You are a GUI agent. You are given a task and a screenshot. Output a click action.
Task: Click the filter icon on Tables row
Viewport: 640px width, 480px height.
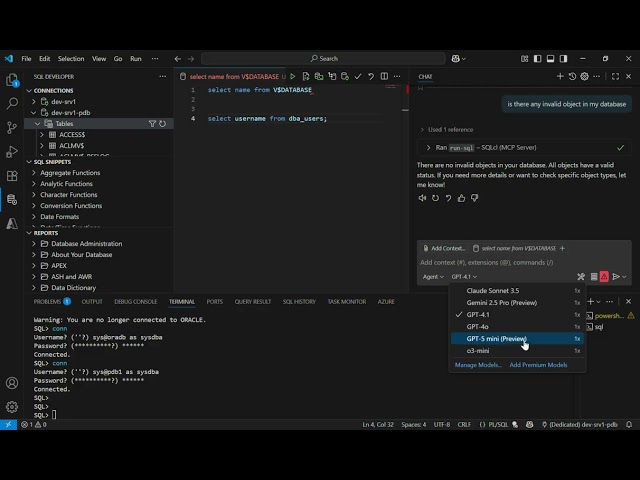(152, 123)
